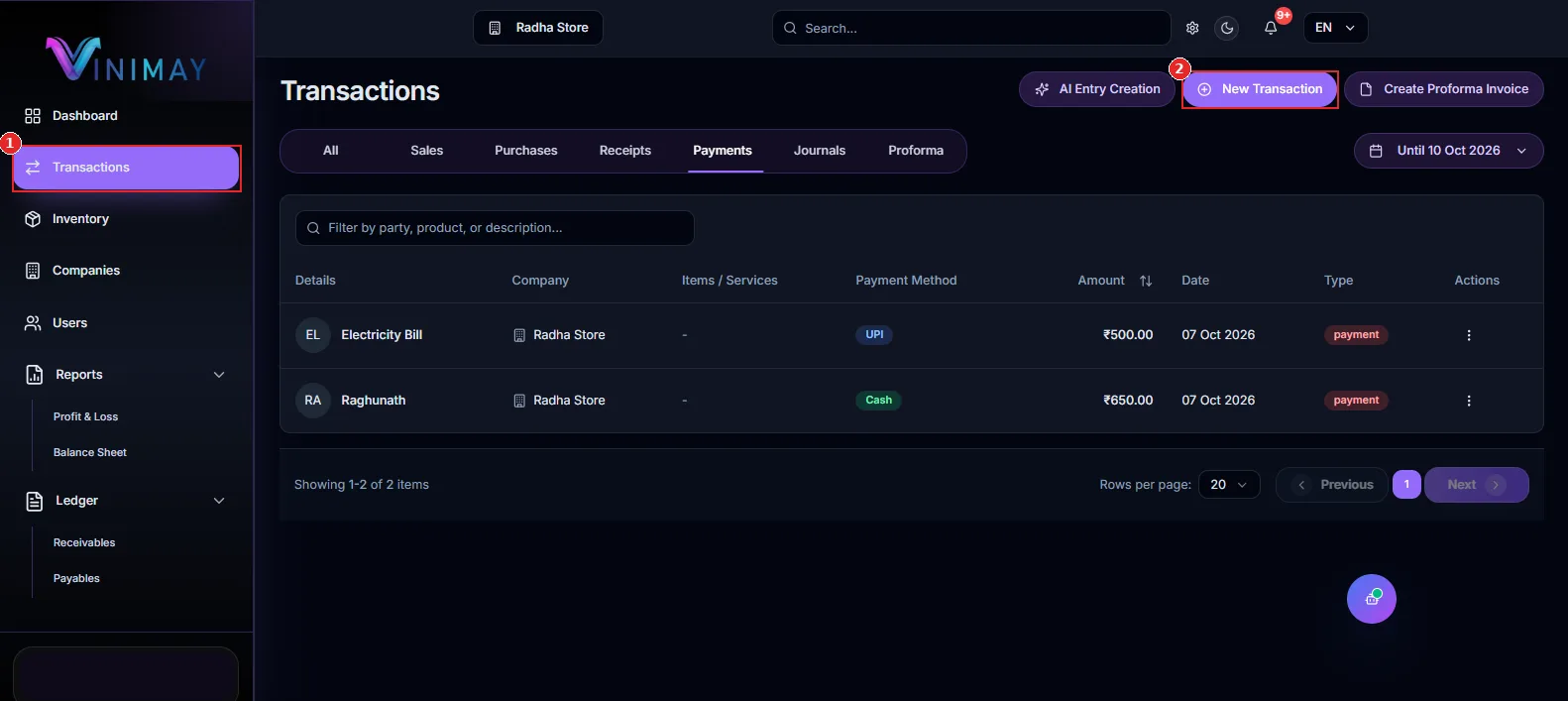Screen dimensions: 1568x701
Task: Switch to the Receipts tab
Action: 625,151
